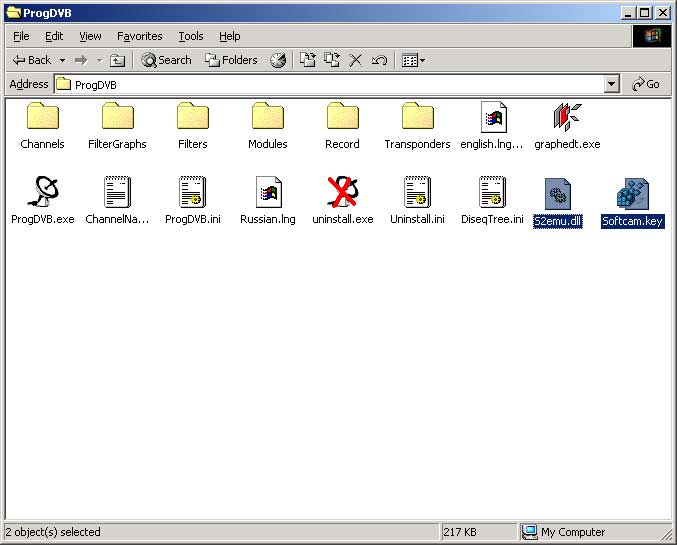
Task: Select the ChannelNa... text file icon
Action: 117,192
